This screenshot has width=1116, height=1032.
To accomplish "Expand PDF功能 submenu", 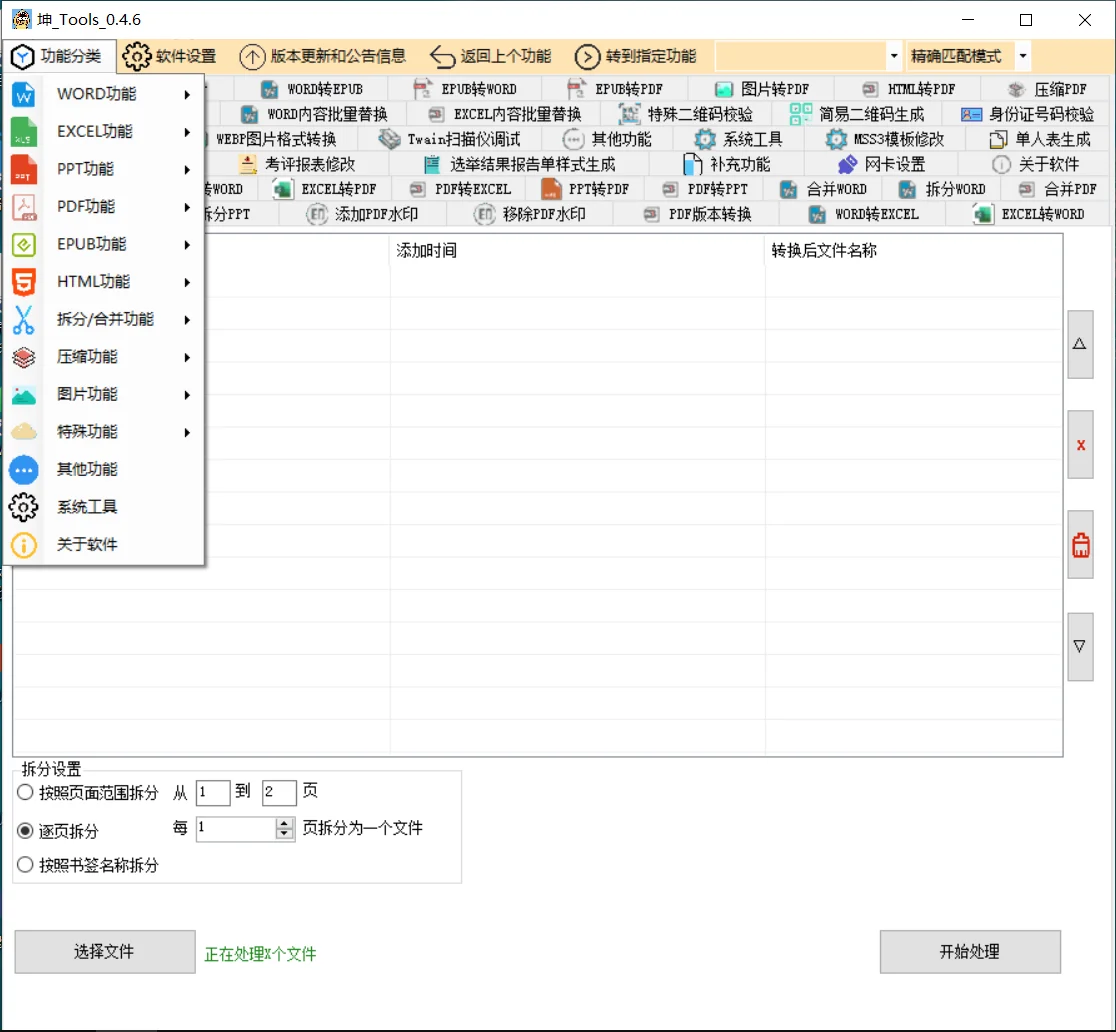I will (x=104, y=207).
